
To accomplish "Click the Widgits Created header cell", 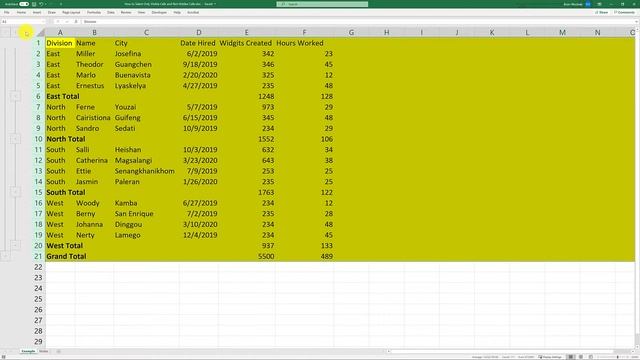I will [x=247, y=43].
